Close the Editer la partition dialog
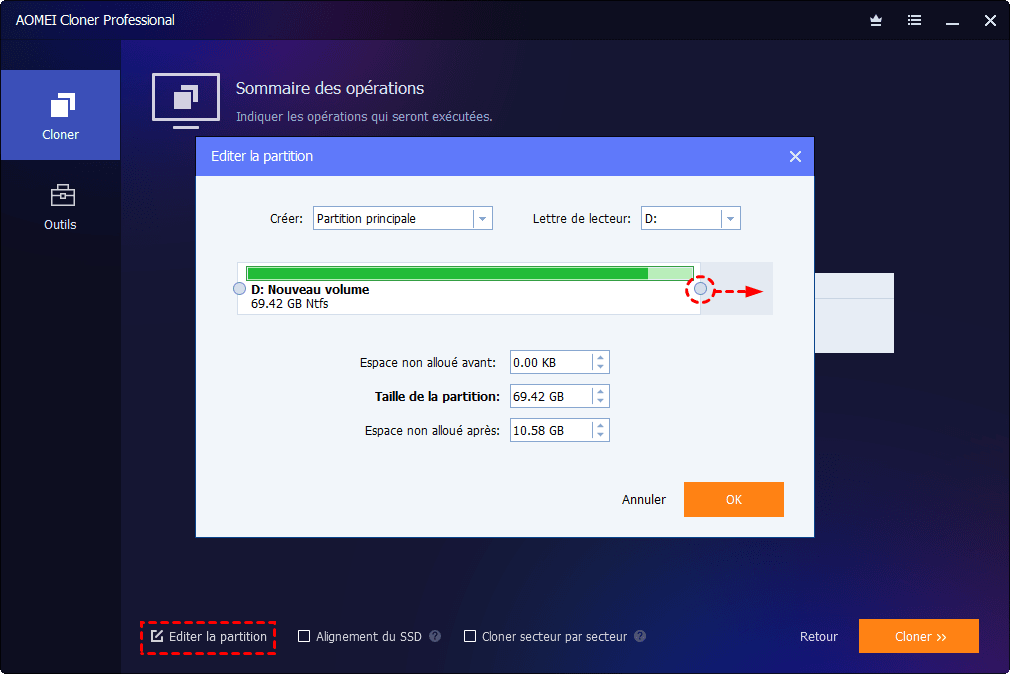Screen dimensions: 1010x674 click(x=796, y=157)
